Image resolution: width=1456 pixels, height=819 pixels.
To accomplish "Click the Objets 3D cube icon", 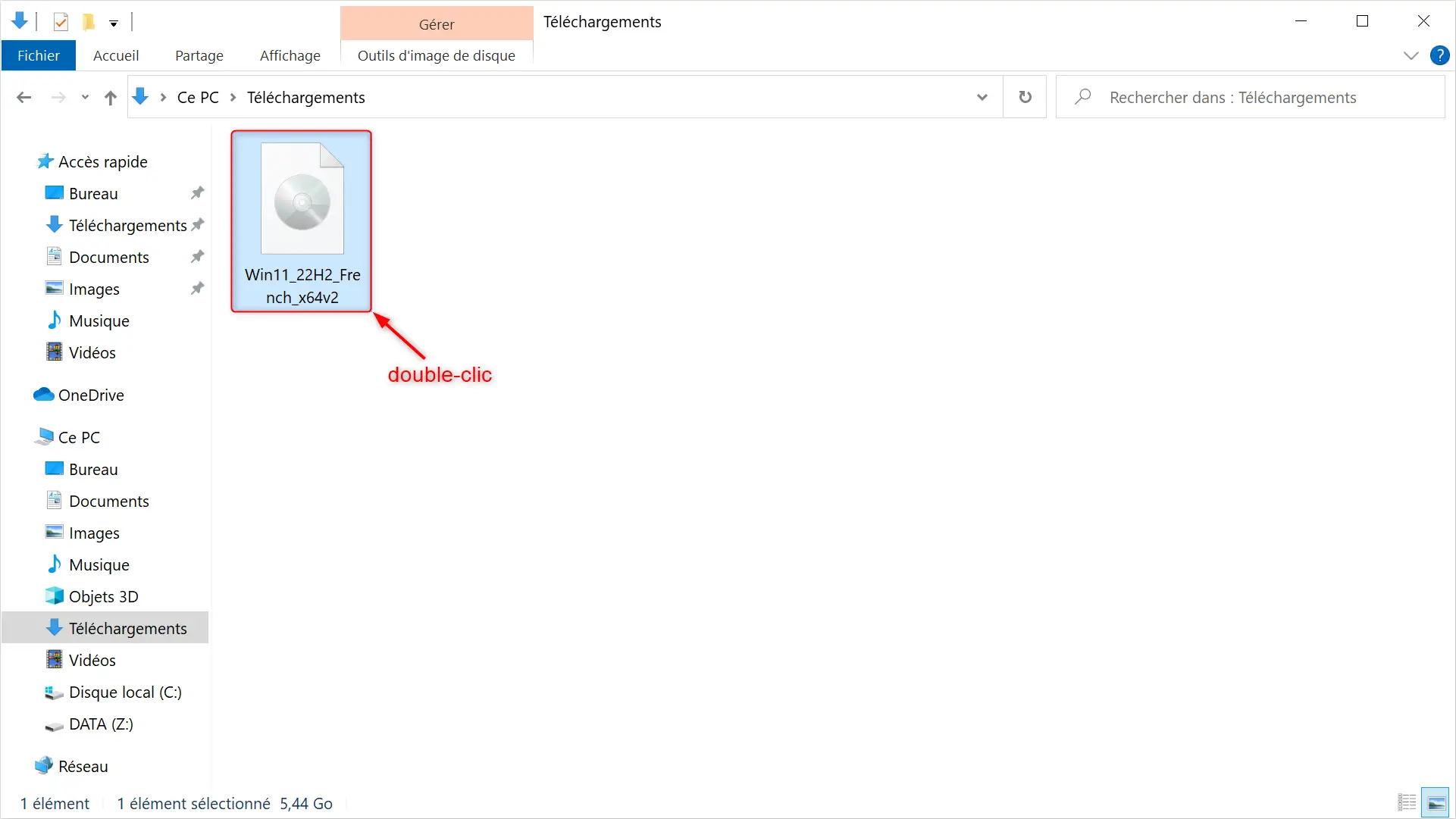I will point(54,595).
